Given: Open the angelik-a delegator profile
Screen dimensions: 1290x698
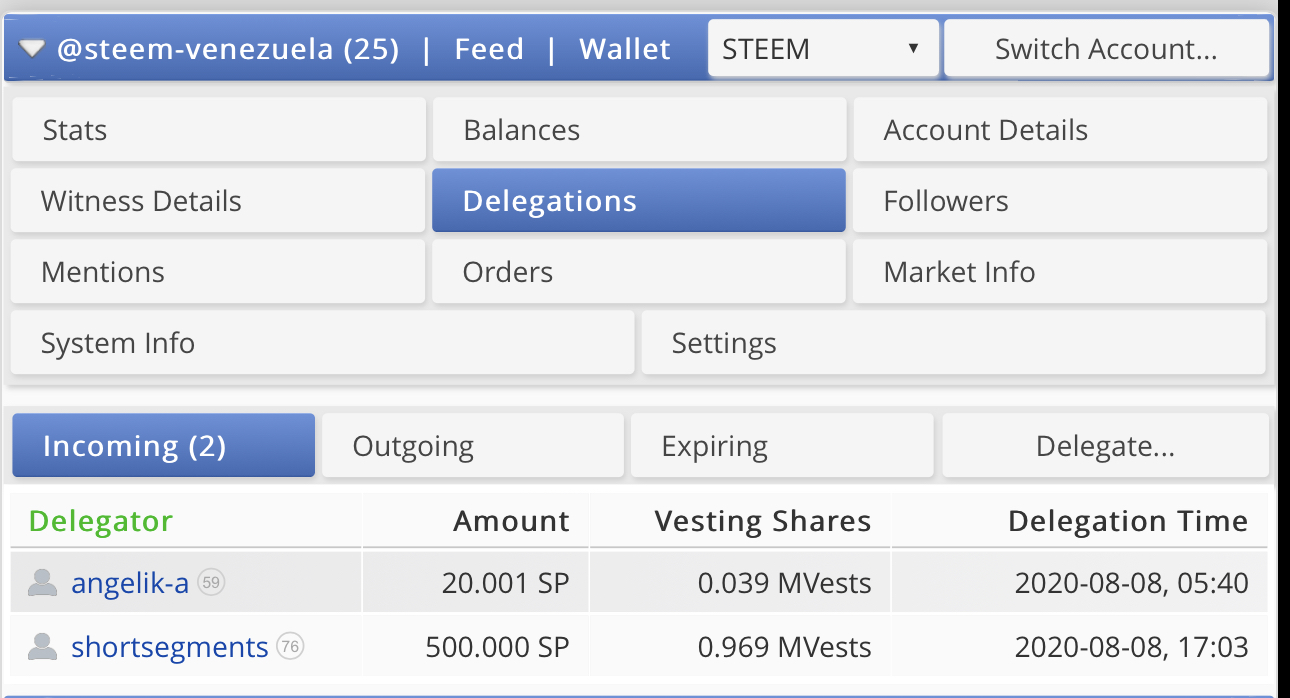Looking at the screenshot, I should (x=130, y=584).
